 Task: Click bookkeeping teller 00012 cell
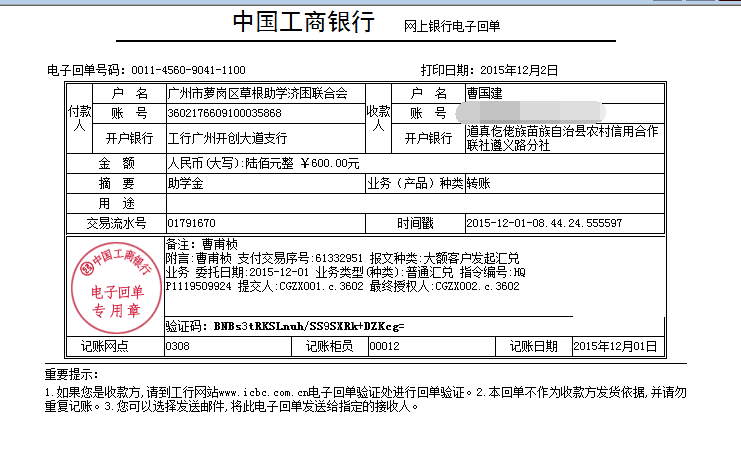coord(431,346)
